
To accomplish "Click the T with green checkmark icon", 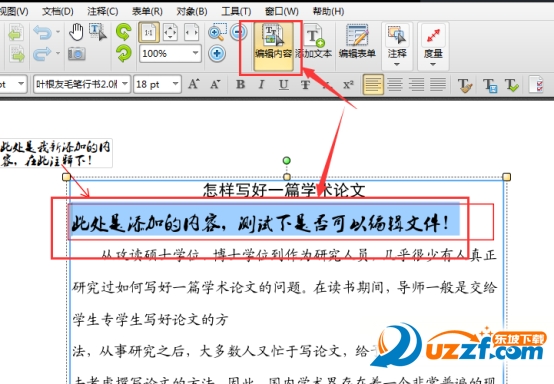I will click(511, 85).
